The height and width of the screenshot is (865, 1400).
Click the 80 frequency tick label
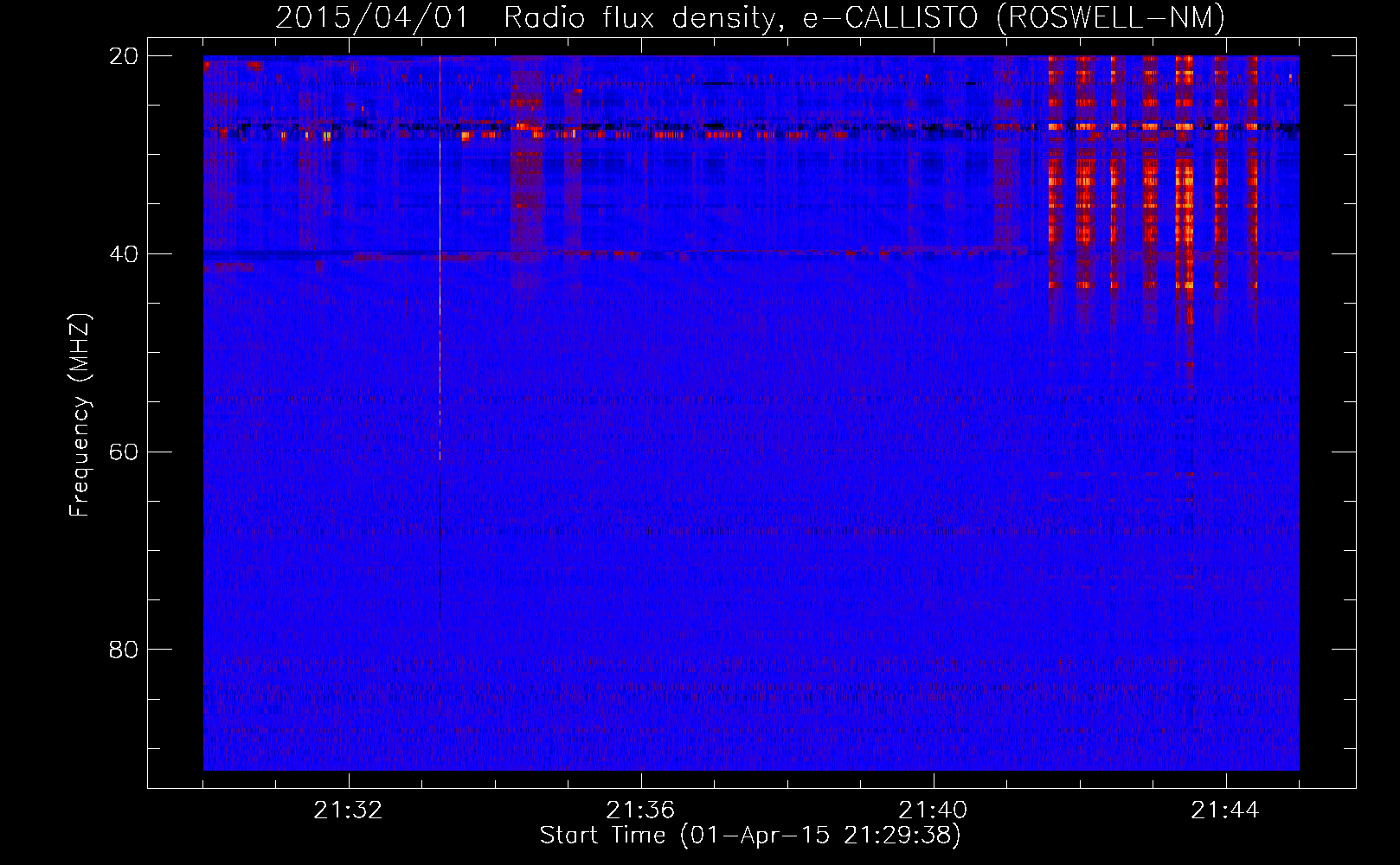[124, 650]
